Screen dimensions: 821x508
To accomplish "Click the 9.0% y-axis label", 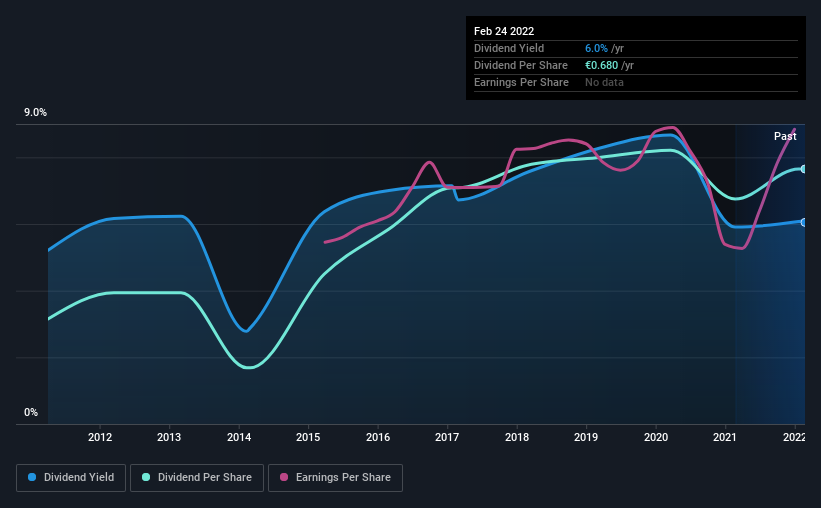I will (x=36, y=113).
